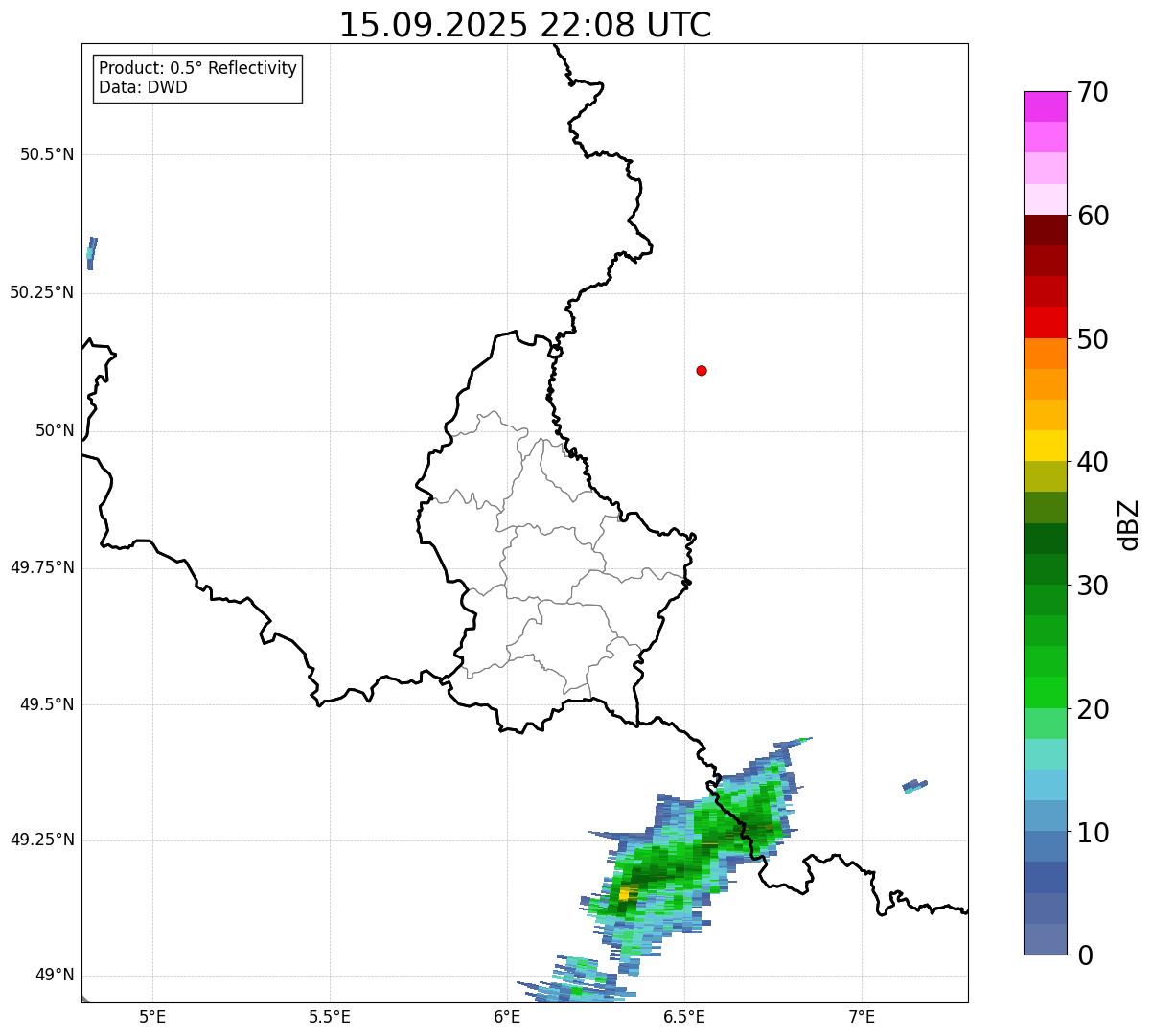This screenshot has width=1152, height=1036.
Task: Click the 50°N latitude label
Action: tap(55, 430)
